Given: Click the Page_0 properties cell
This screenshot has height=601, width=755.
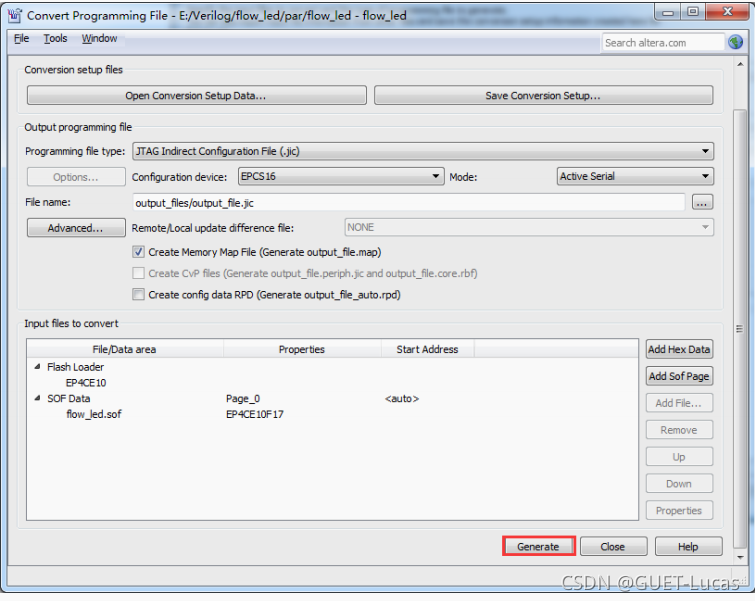Looking at the screenshot, I should tap(243, 399).
